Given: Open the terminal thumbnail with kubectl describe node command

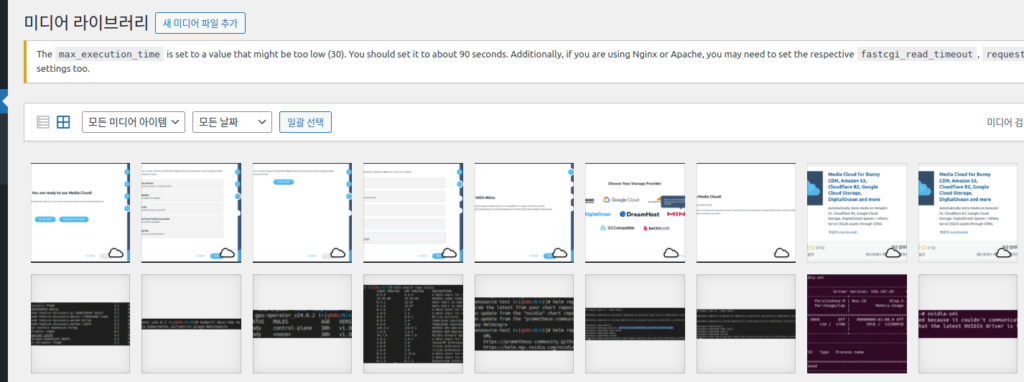Looking at the screenshot, I should pos(191,324).
